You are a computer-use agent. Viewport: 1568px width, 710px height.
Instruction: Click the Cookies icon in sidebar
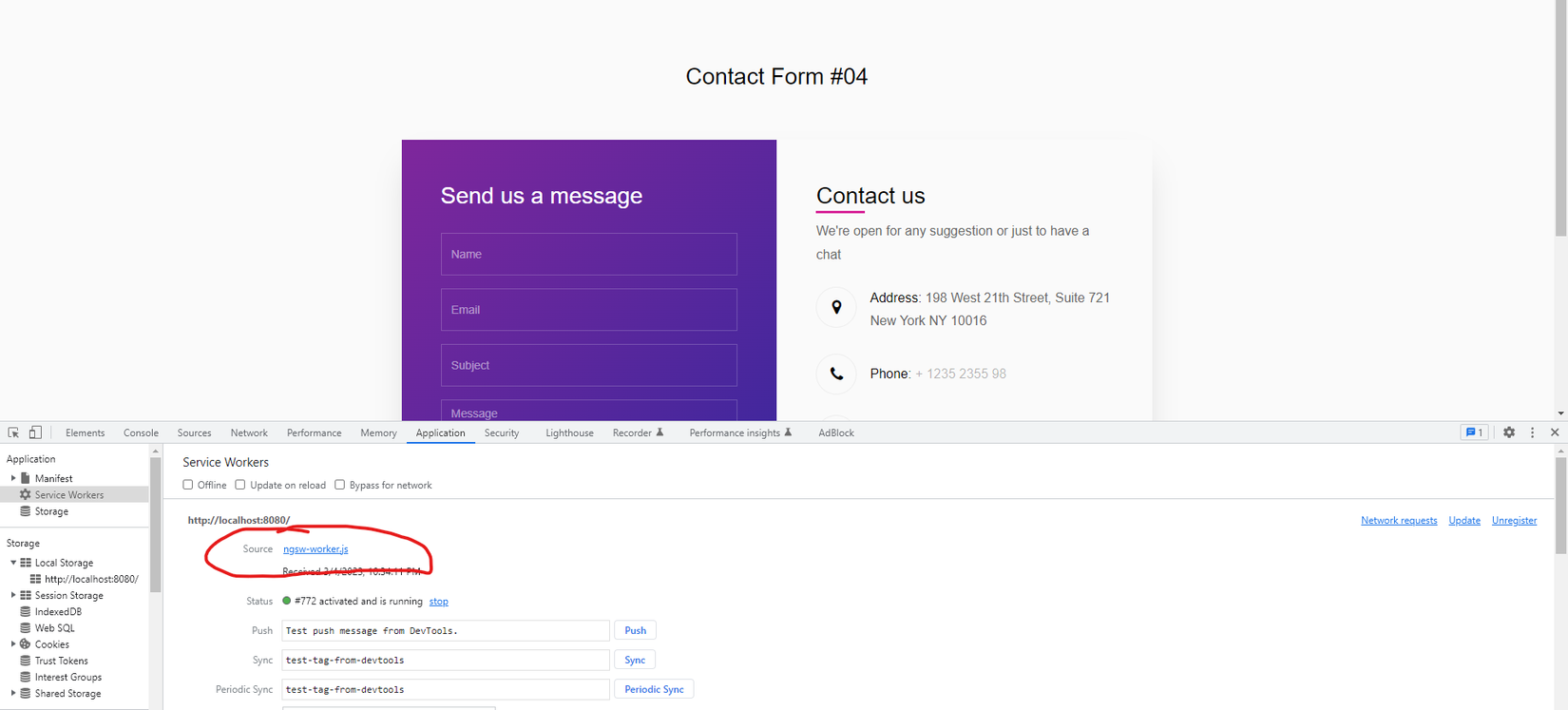coord(26,644)
